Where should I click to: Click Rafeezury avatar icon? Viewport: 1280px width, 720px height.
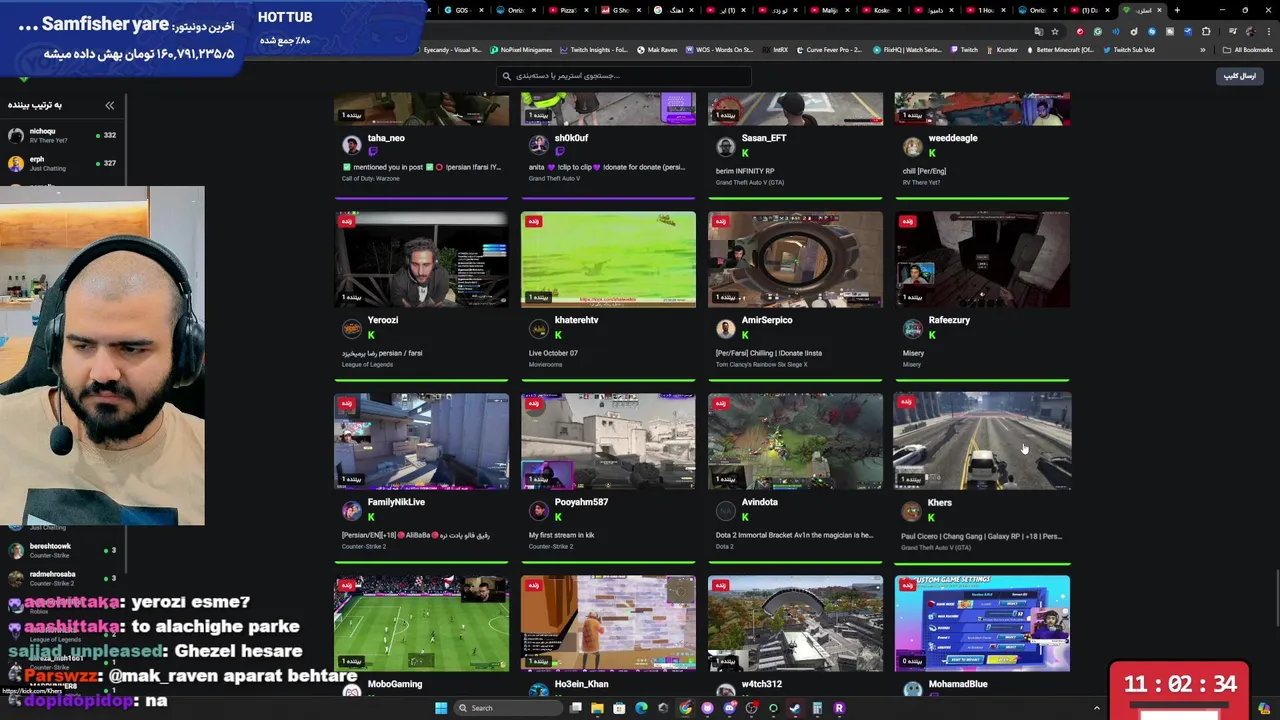912,328
